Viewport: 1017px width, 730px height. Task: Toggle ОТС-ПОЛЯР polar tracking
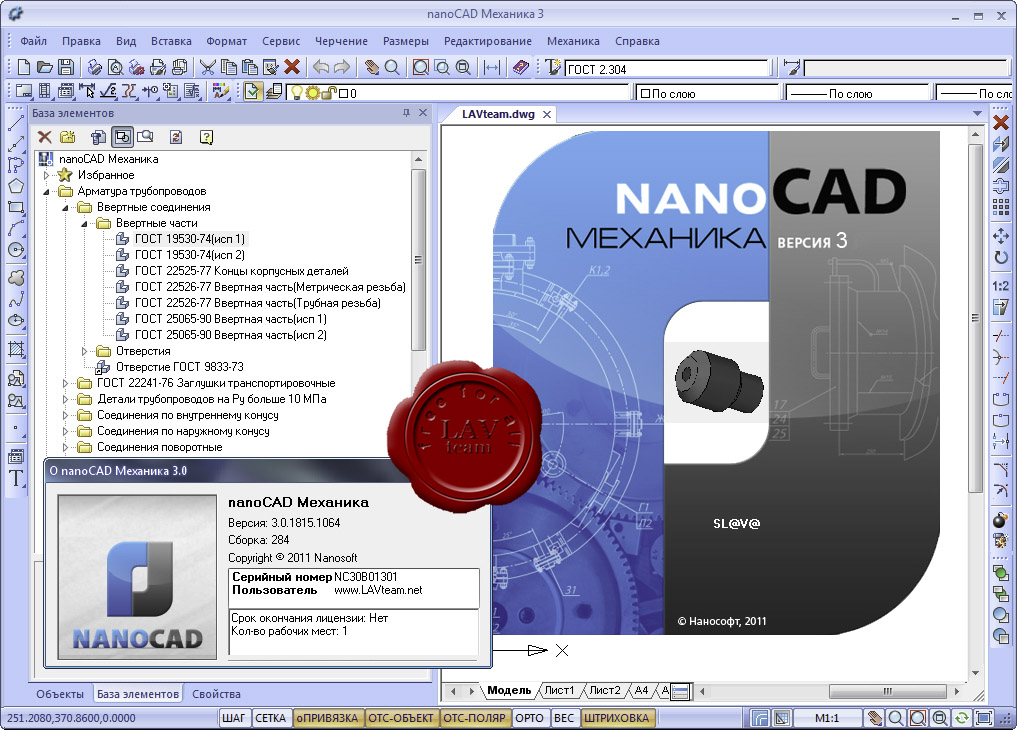point(474,718)
